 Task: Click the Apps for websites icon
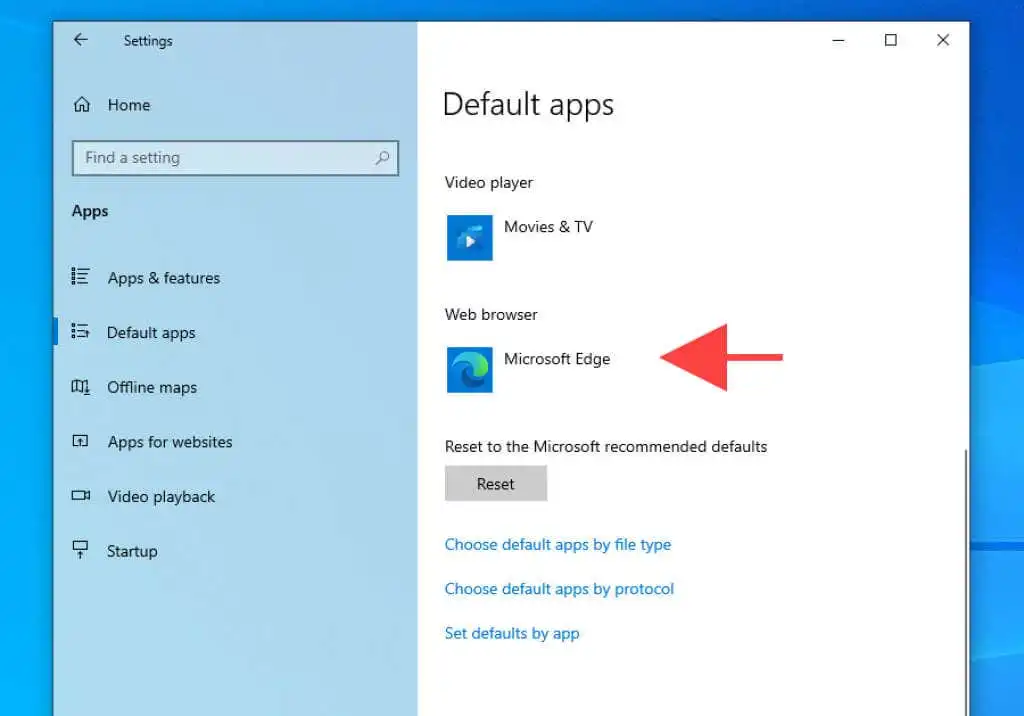pos(80,441)
